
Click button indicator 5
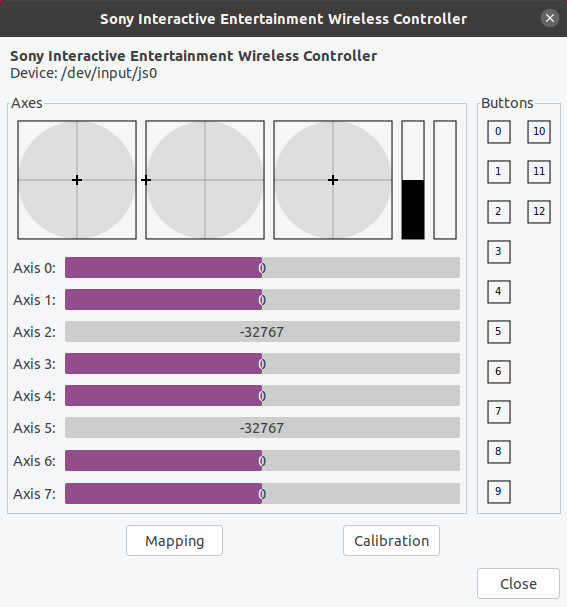pos(498,332)
